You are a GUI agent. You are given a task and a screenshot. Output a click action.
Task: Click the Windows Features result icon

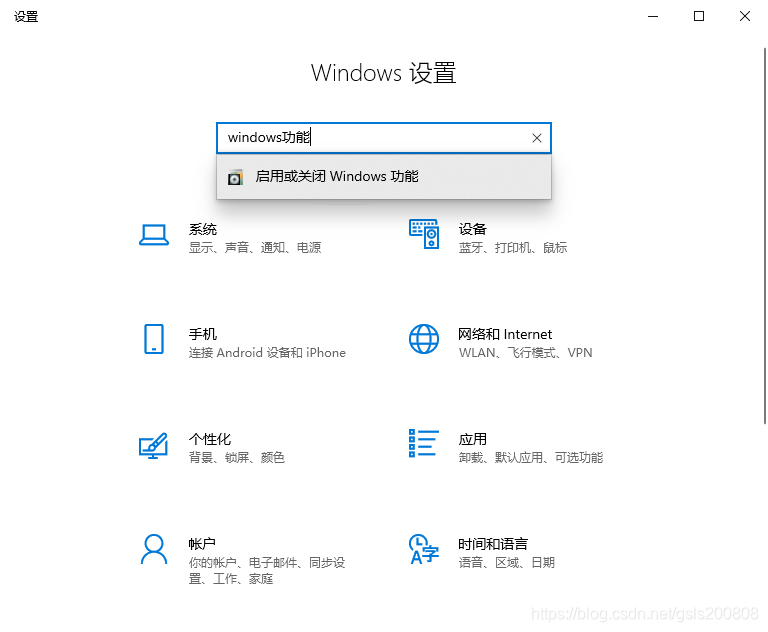(x=235, y=177)
